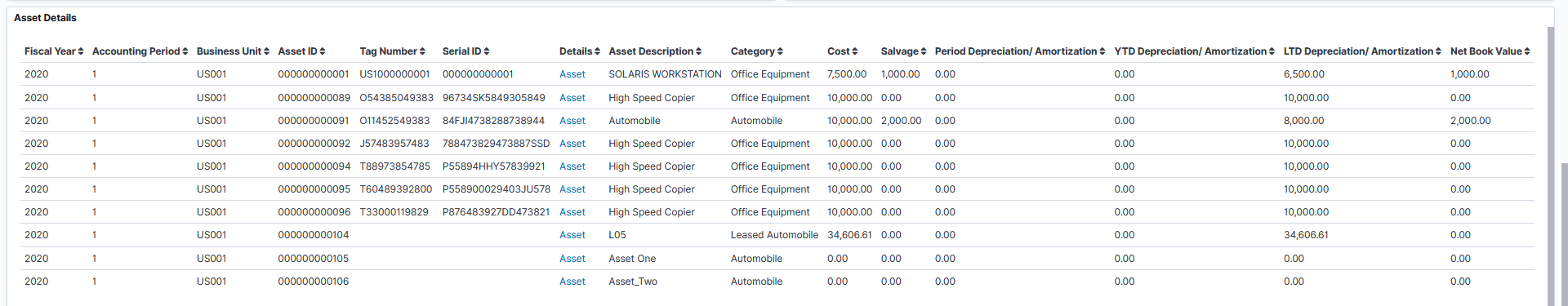Sort by Business Unit column icon
1568x306 pixels.
pyautogui.click(x=267, y=51)
